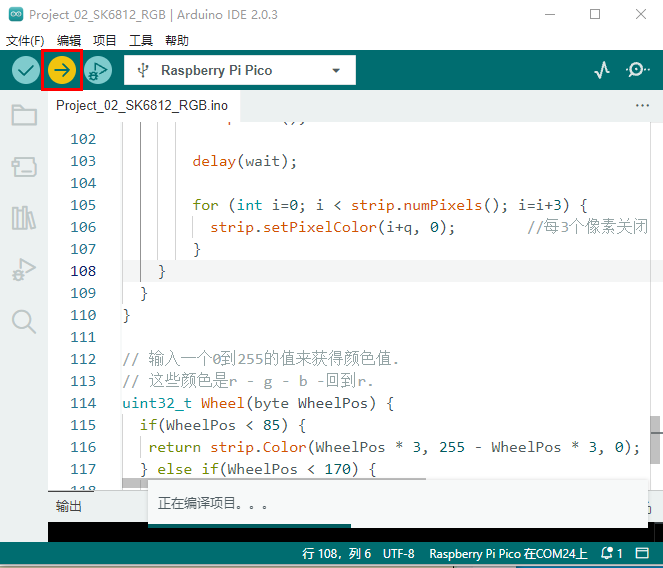Click Raspberry Pi Pico 在COM24上 status
The height and width of the screenshot is (568, 663).
point(509,553)
